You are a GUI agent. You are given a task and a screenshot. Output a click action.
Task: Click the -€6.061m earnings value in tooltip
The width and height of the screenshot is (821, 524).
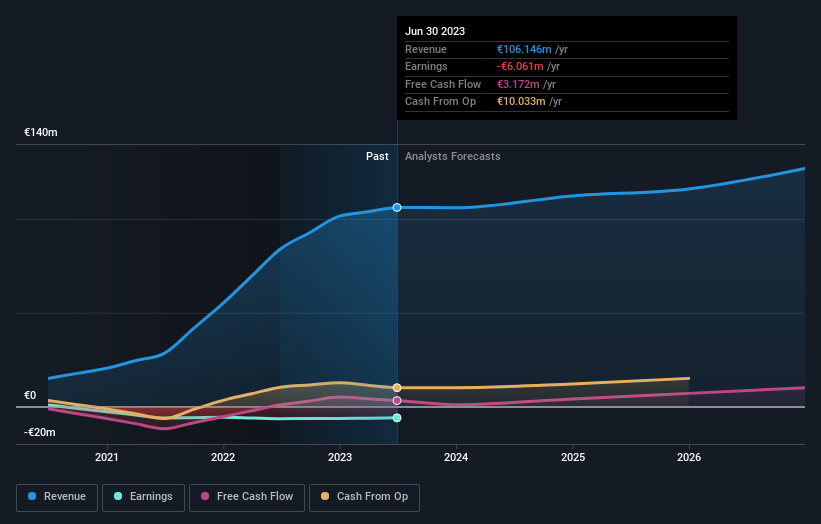point(520,66)
